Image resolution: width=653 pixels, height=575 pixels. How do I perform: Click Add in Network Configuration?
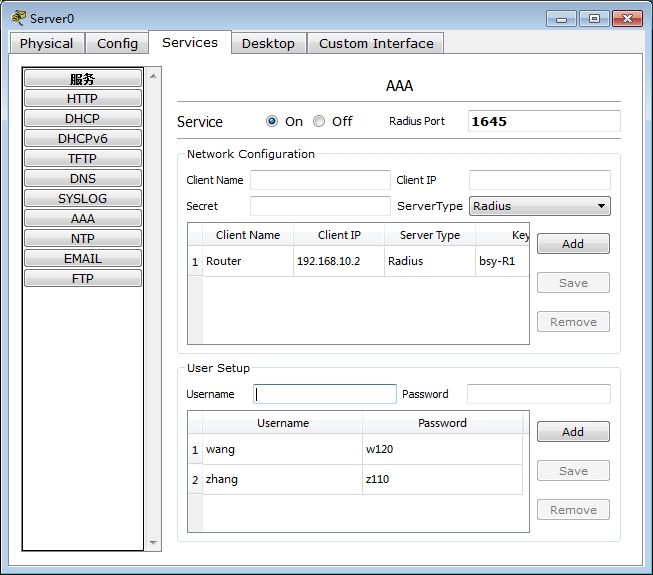[572, 244]
